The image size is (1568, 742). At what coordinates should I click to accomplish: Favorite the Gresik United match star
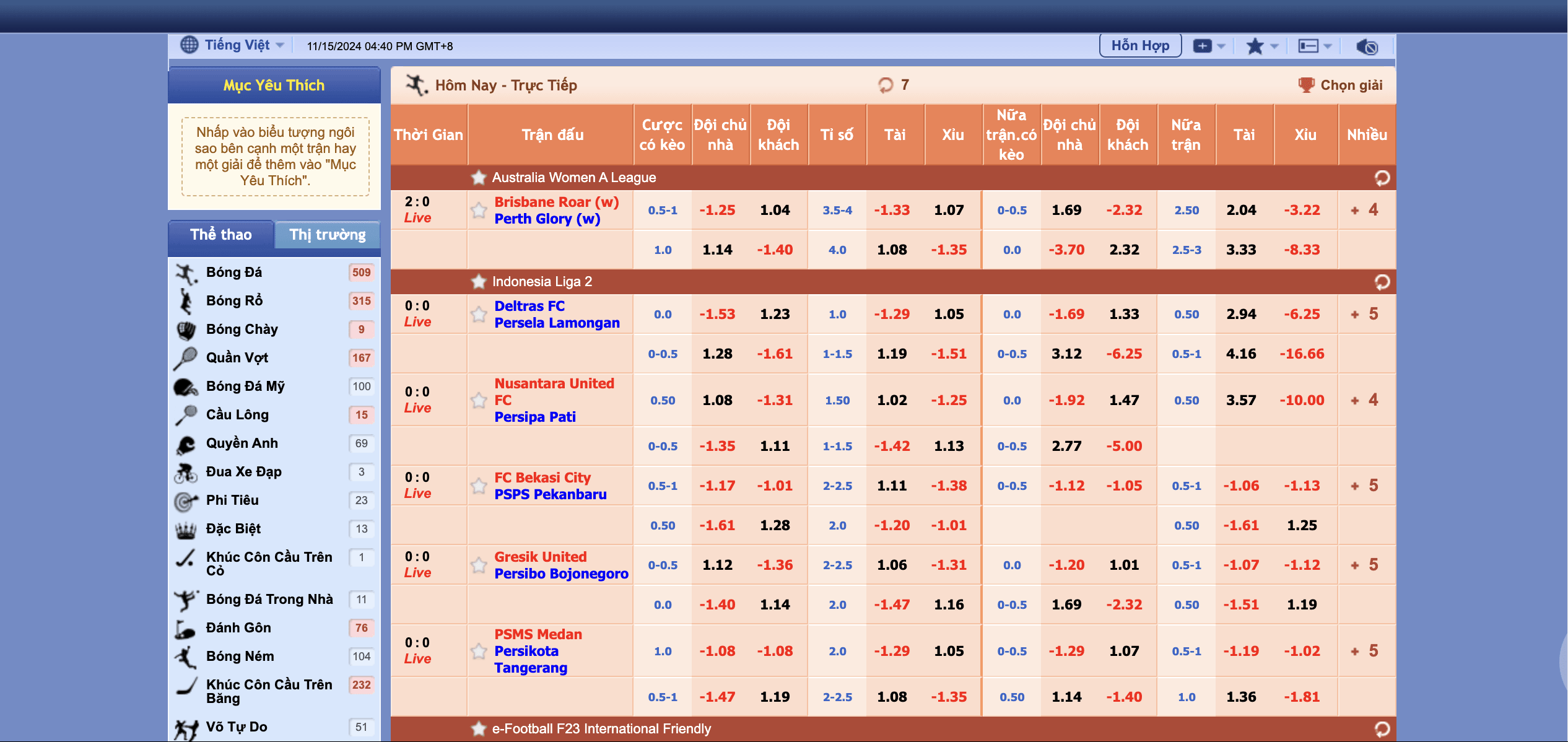point(478,565)
